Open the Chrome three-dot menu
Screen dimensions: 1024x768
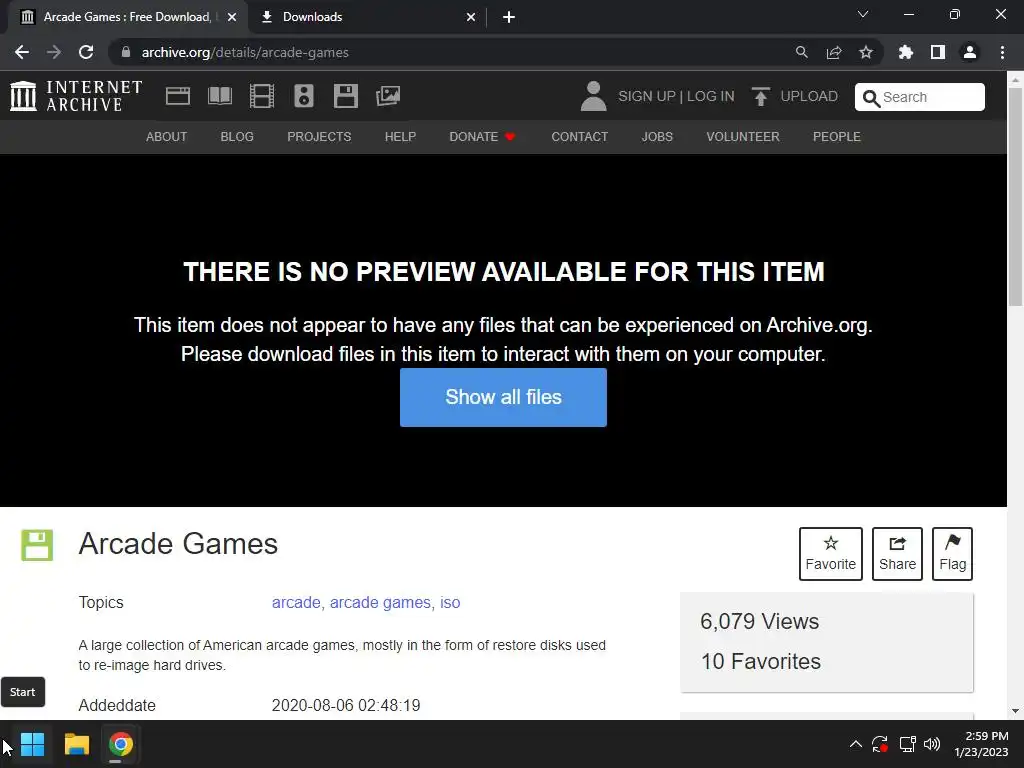tap(1002, 52)
